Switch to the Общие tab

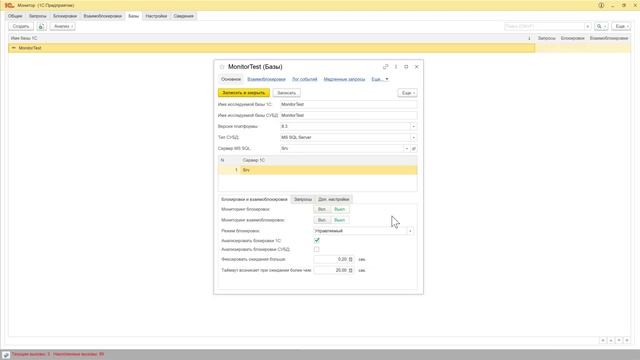[x=15, y=16]
